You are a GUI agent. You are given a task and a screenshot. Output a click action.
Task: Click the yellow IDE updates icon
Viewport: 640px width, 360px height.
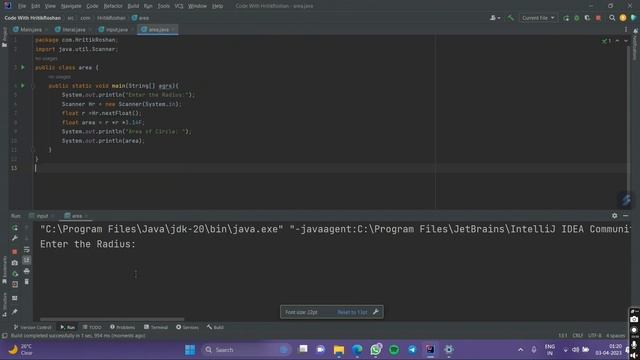pyautogui.click(x=622, y=18)
